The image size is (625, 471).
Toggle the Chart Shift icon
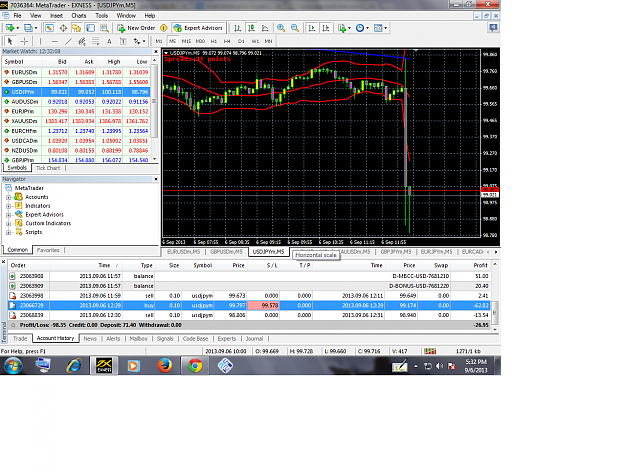click(326, 28)
